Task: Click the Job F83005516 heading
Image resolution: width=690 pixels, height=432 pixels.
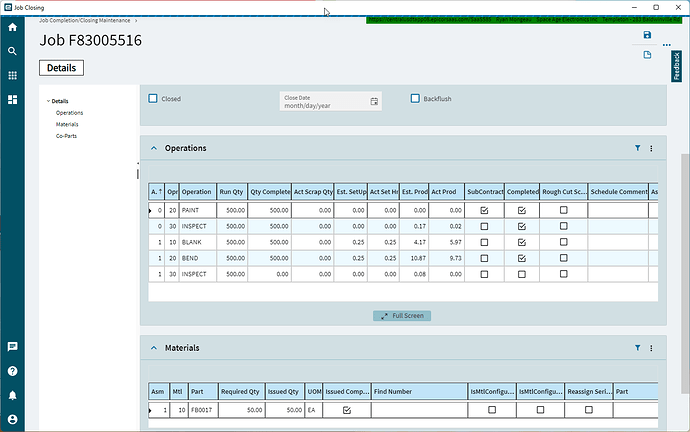Action: [x=91, y=40]
